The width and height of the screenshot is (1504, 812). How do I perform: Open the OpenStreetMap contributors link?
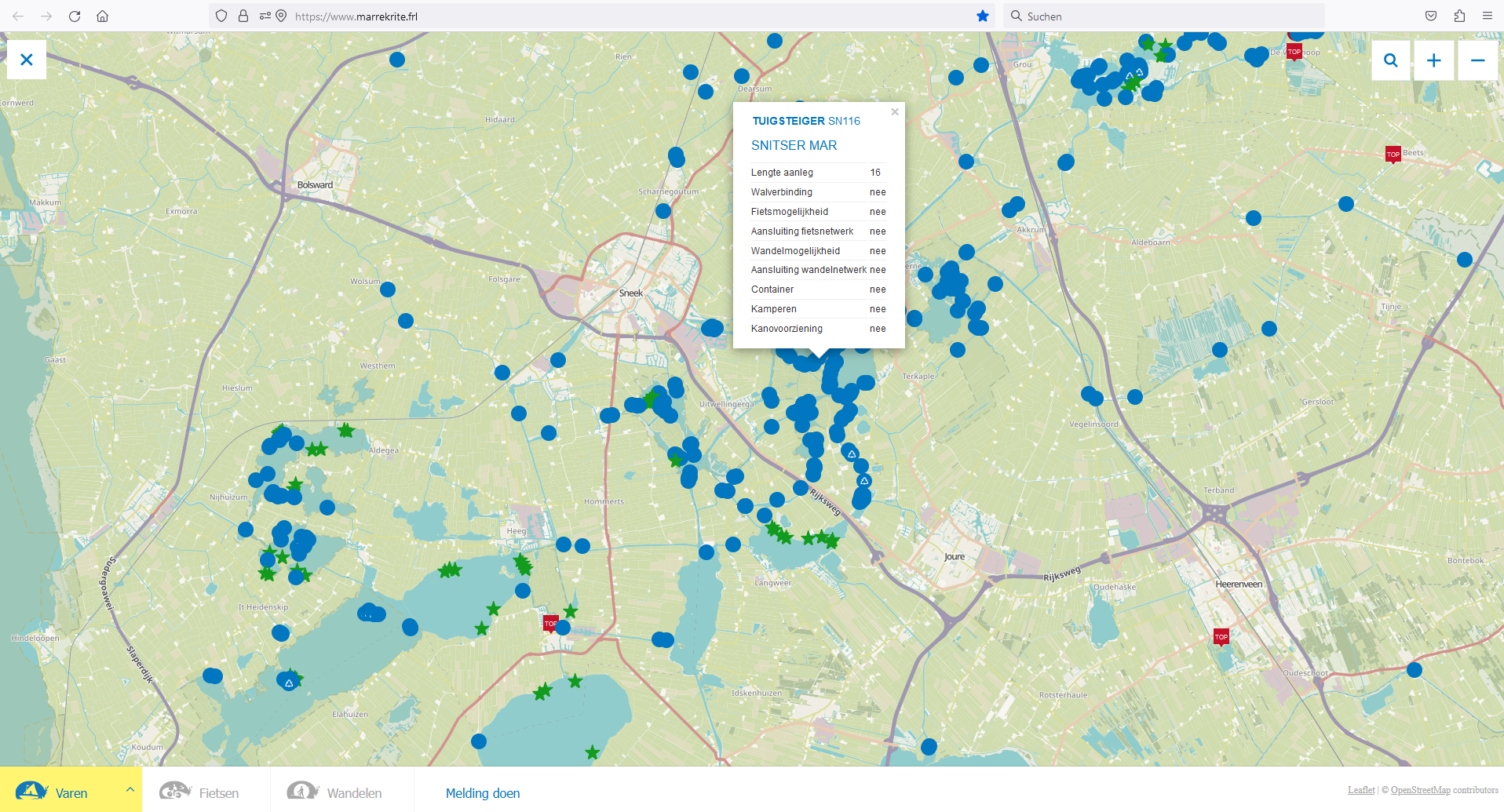[1420, 790]
